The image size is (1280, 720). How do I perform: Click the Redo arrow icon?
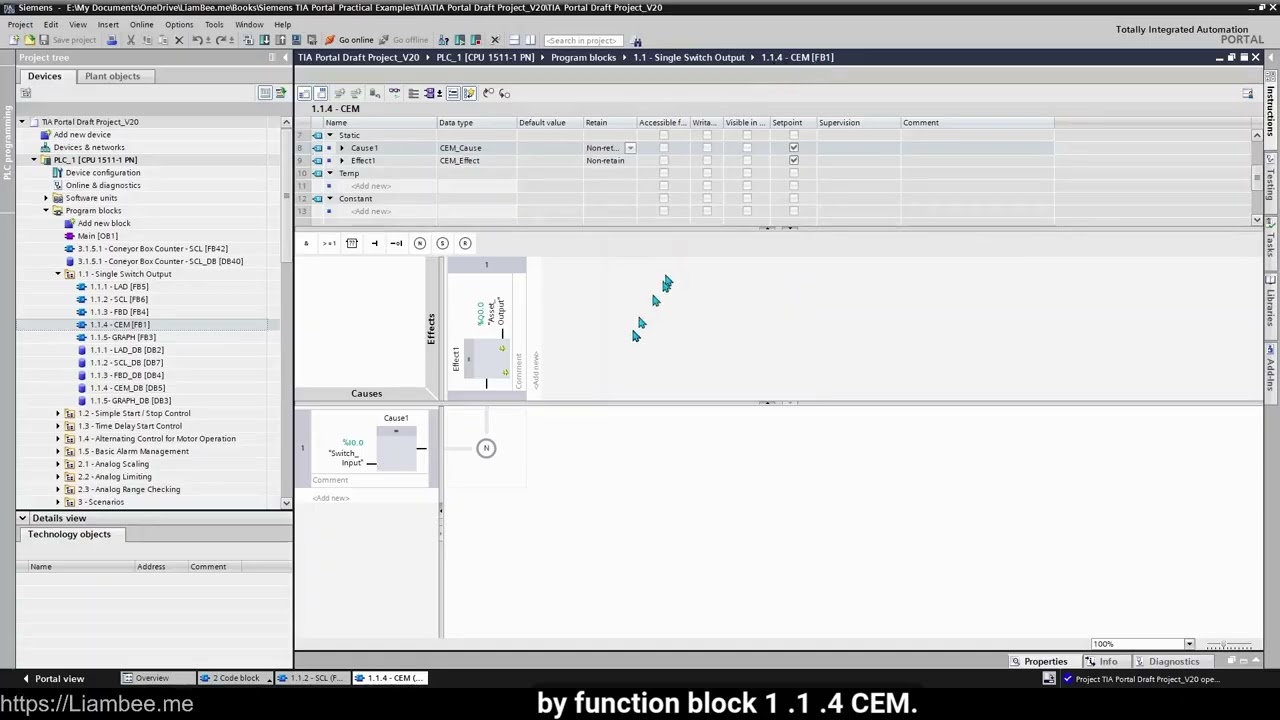click(220, 40)
